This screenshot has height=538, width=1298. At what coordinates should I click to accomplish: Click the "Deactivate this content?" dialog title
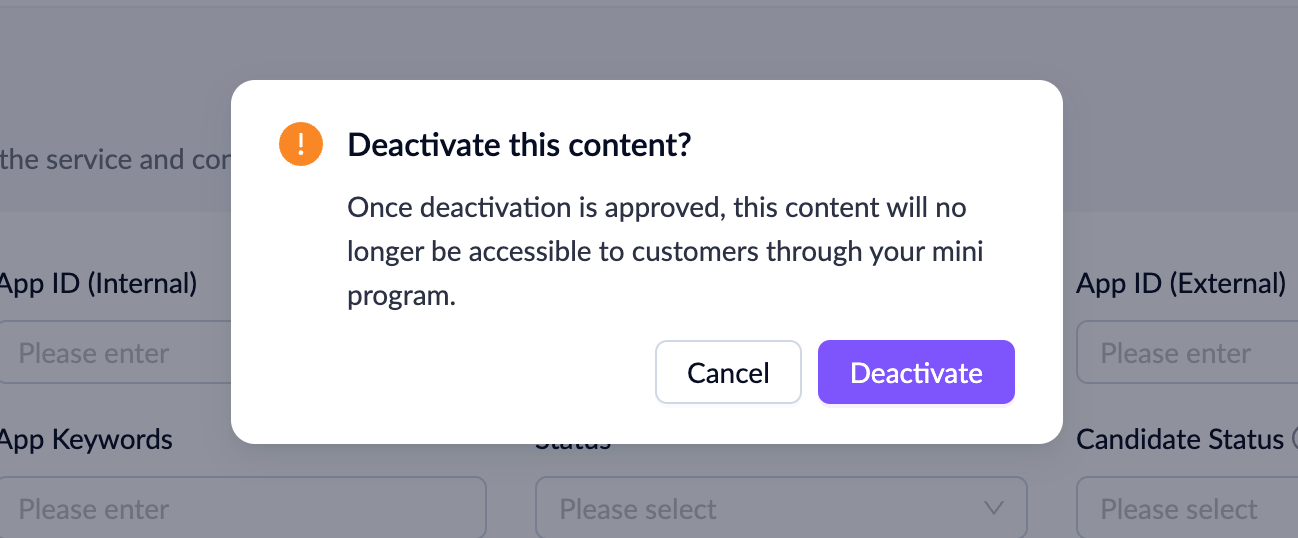(x=519, y=145)
